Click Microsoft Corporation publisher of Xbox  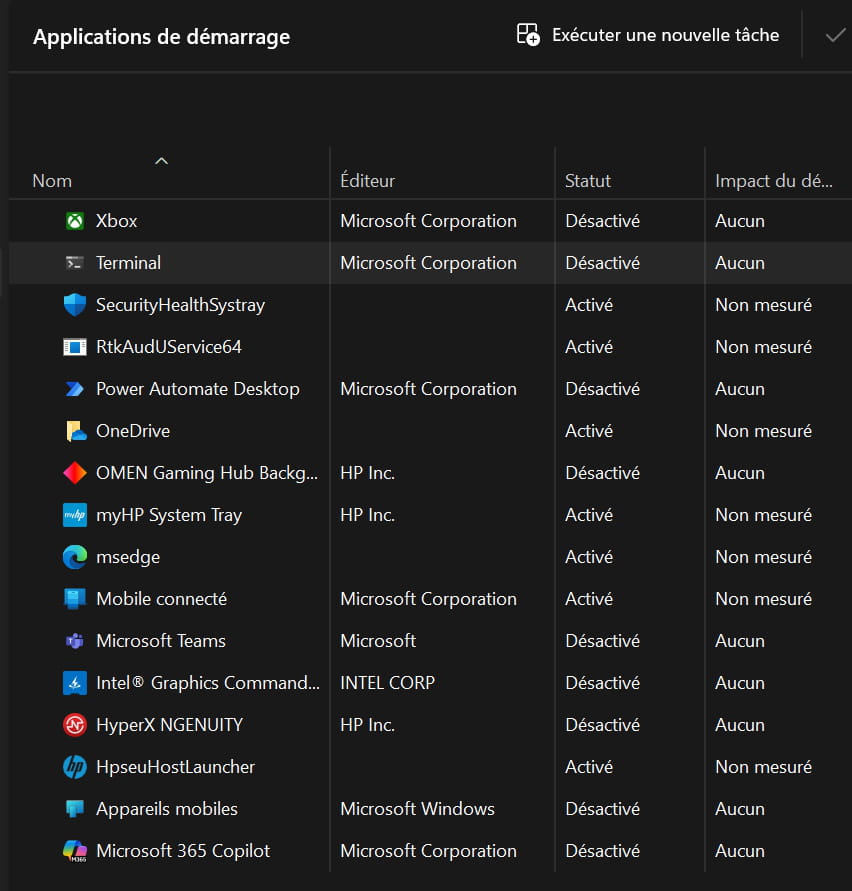point(428,220)
